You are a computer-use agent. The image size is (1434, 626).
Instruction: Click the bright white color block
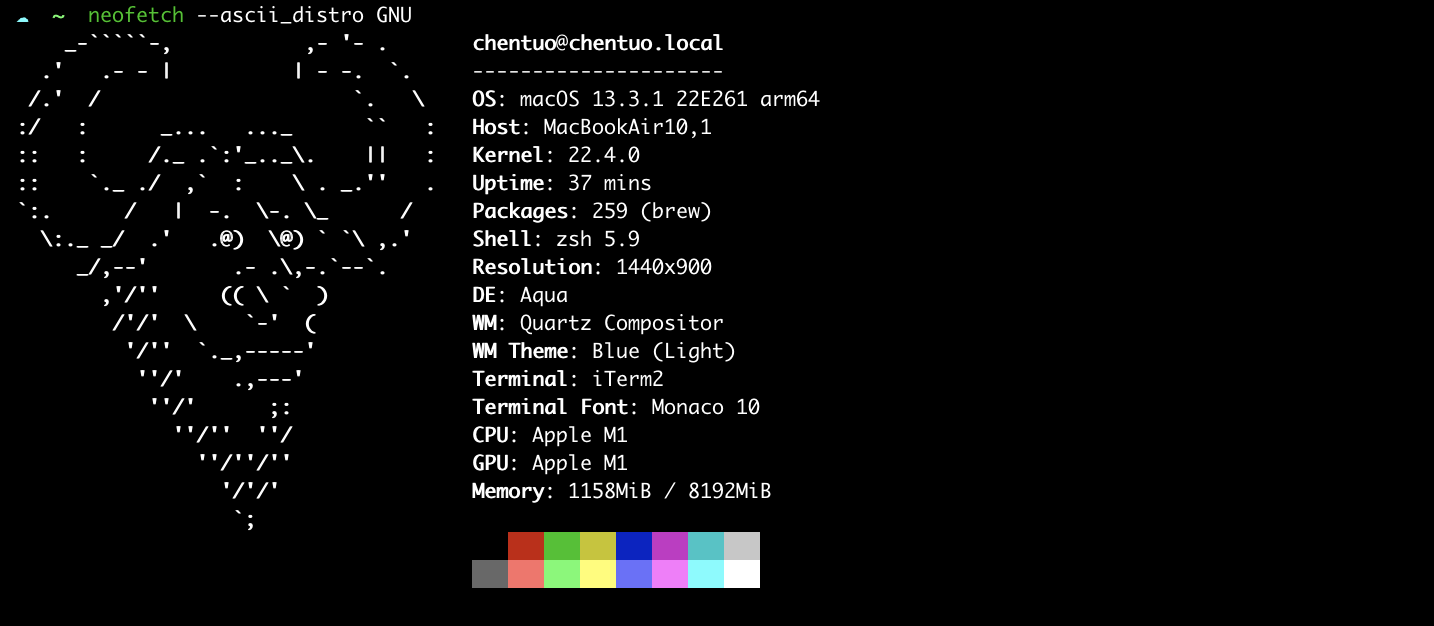point(742,574)
